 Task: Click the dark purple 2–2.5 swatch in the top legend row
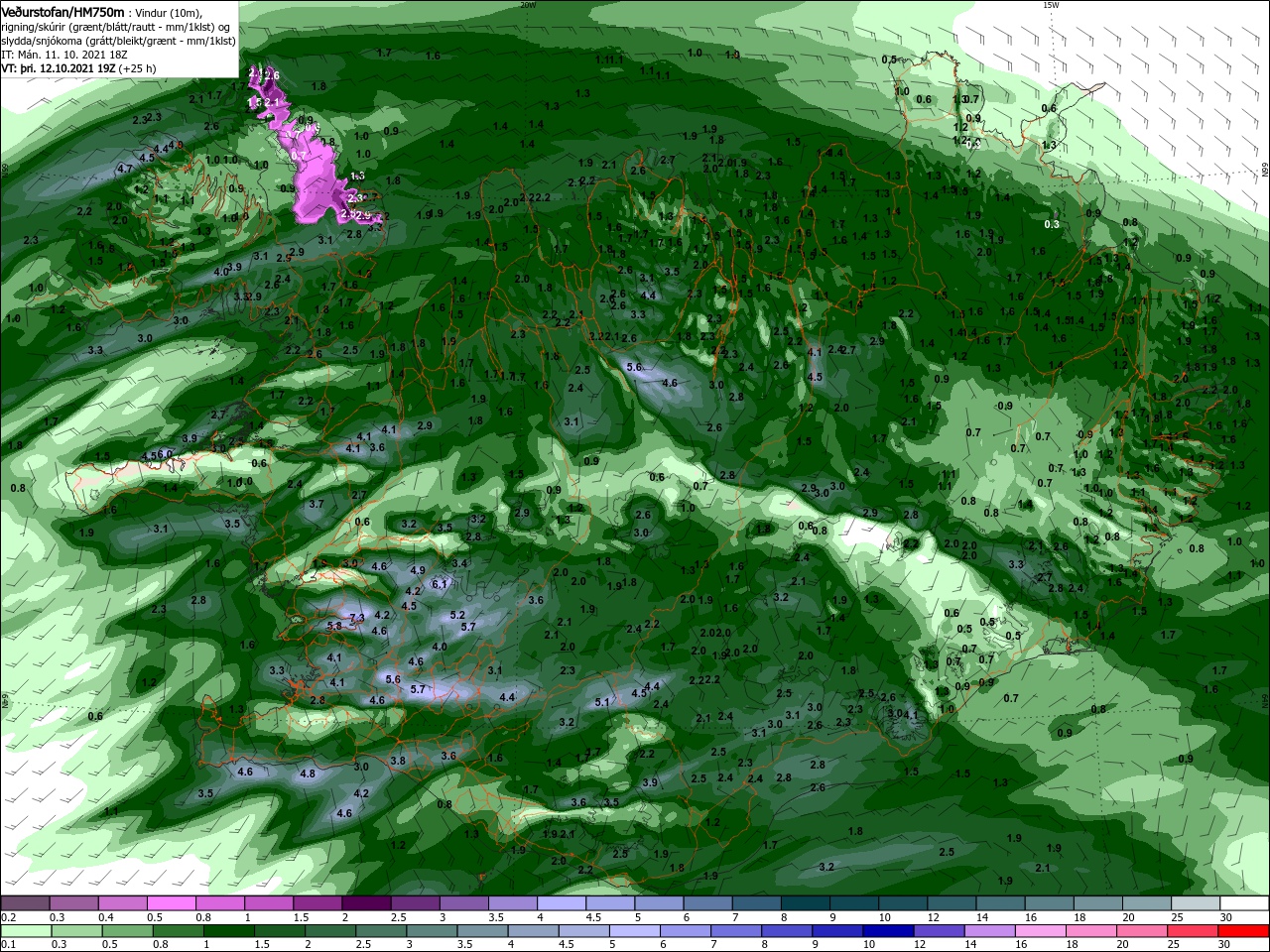tap(366, 903)
